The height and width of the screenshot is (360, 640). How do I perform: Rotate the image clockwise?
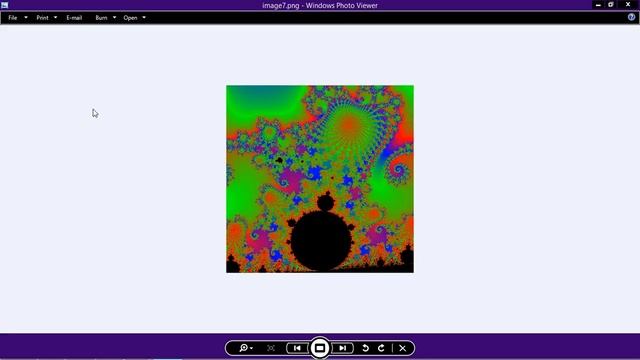click(x=381, y=348)
